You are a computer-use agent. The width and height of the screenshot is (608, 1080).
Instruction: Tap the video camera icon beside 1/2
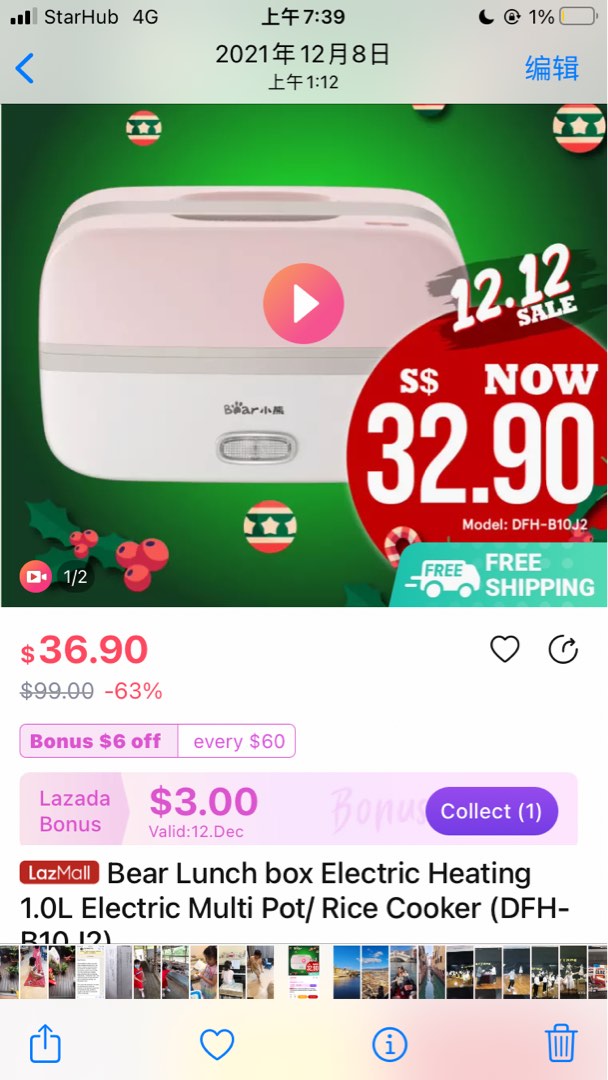tap(35, 577)
